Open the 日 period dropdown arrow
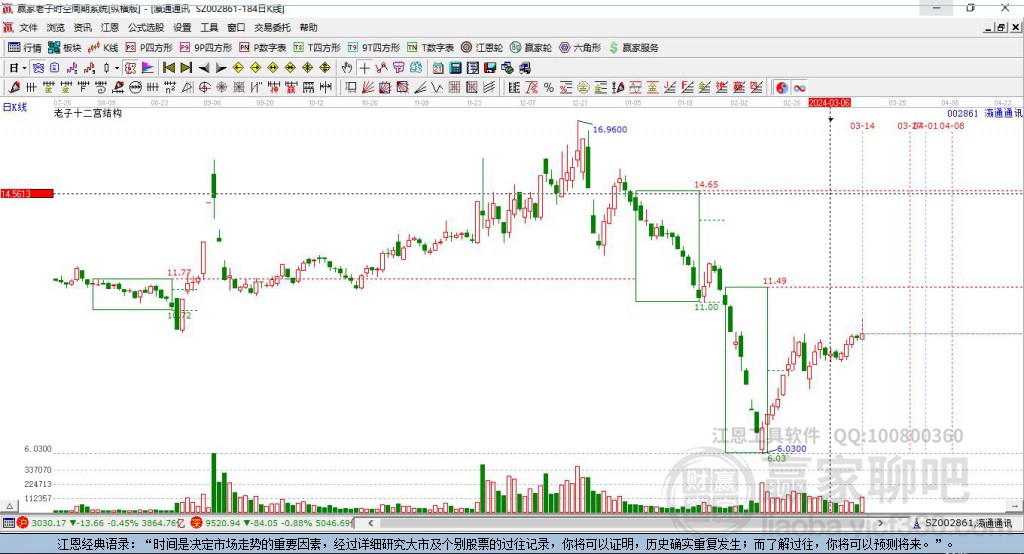Viewport: 1024px width, 554px height. coord(24,68)
